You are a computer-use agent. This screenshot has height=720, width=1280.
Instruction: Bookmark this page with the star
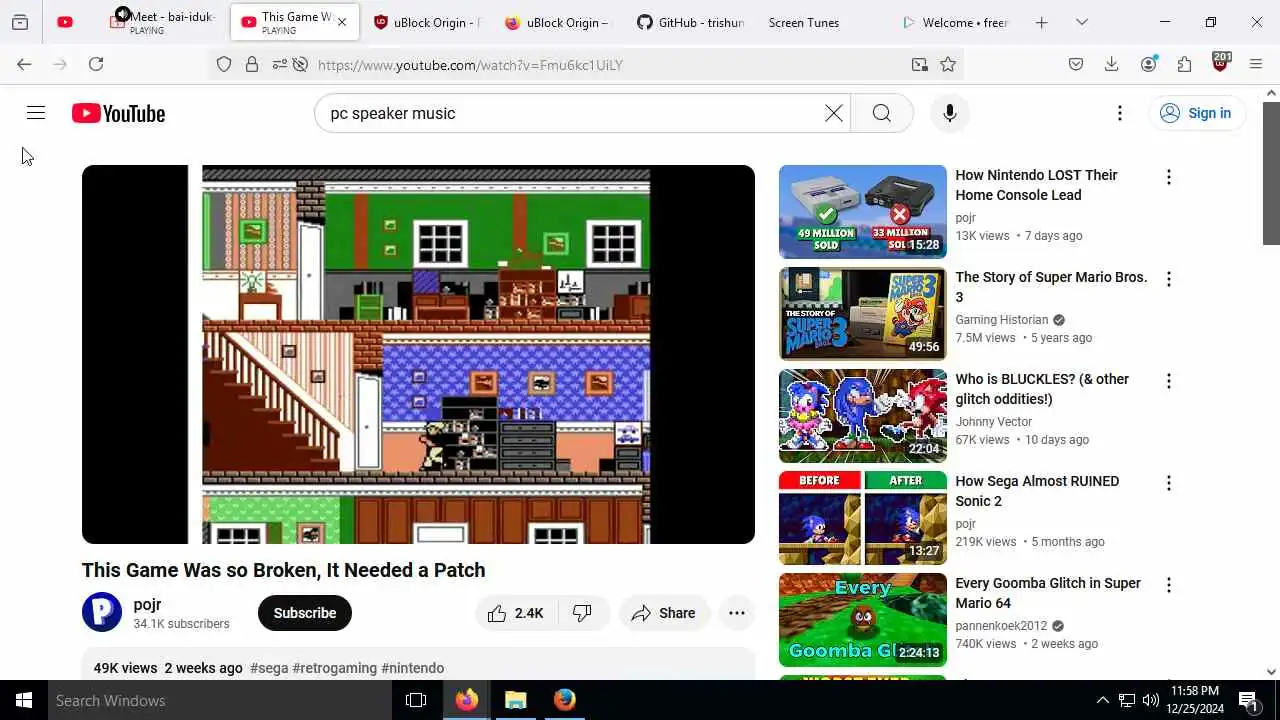(x=948, y=65)
